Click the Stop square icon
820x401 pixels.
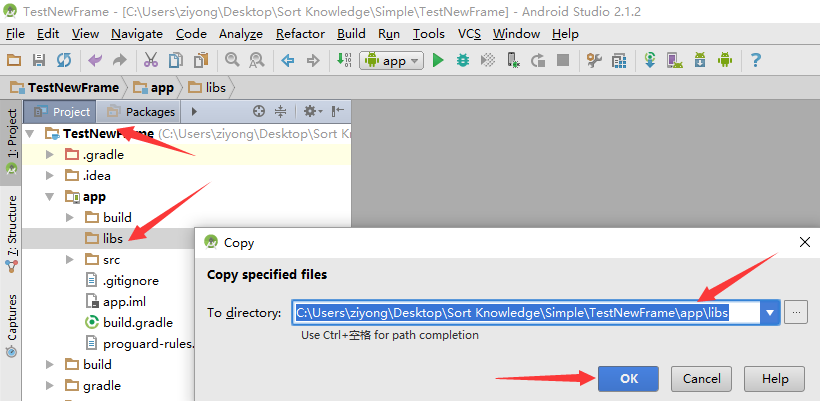[563, 61]
